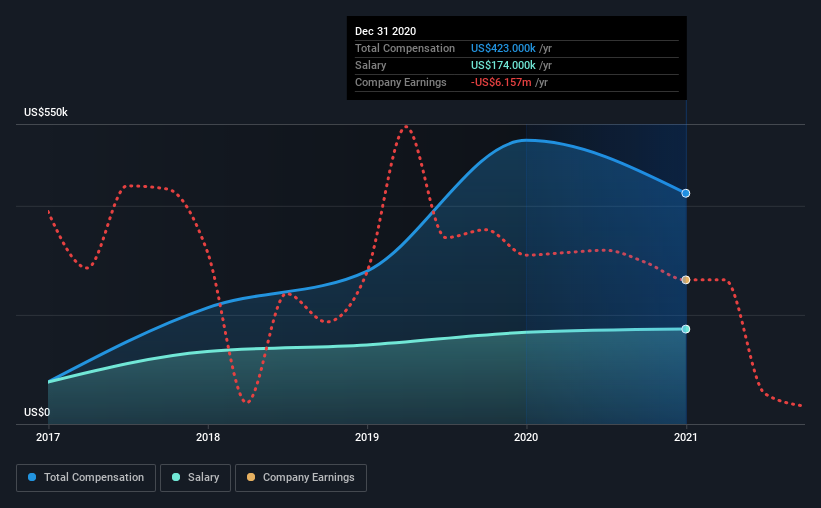Click the Salary tooltip row label

(371, 65)
